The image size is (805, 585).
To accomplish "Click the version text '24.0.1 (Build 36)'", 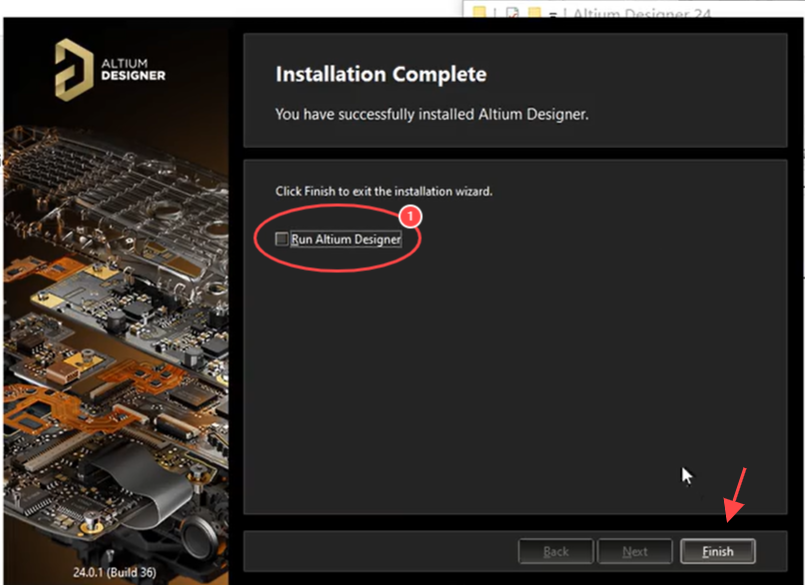I will pyautogui.click(x=114, y=572).
